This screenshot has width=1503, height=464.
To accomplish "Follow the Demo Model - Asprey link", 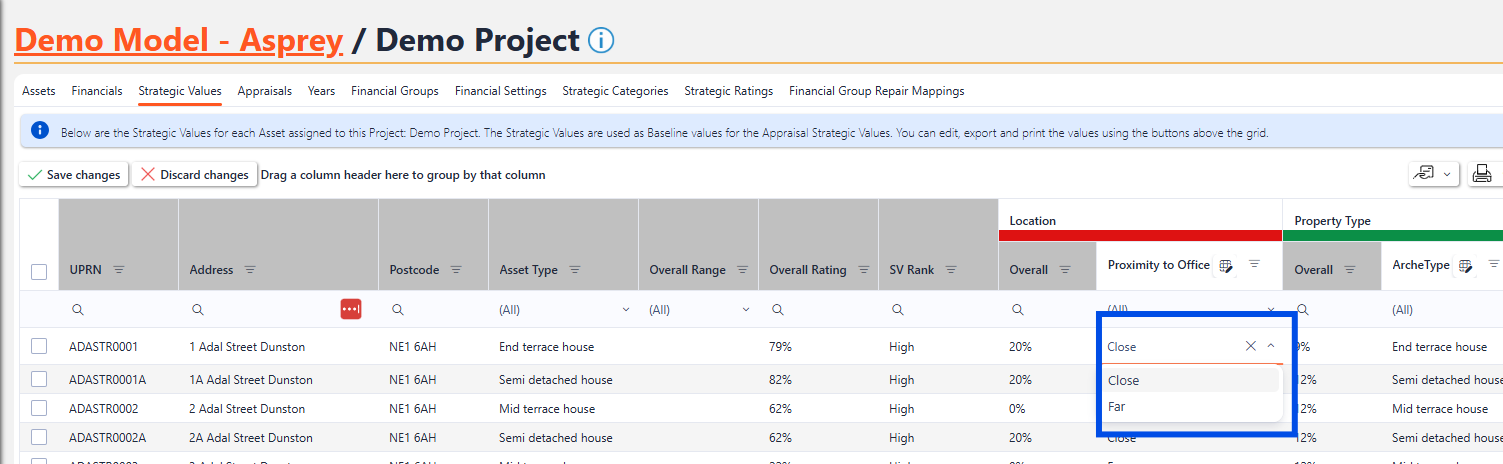I will (x=179, y=41).
